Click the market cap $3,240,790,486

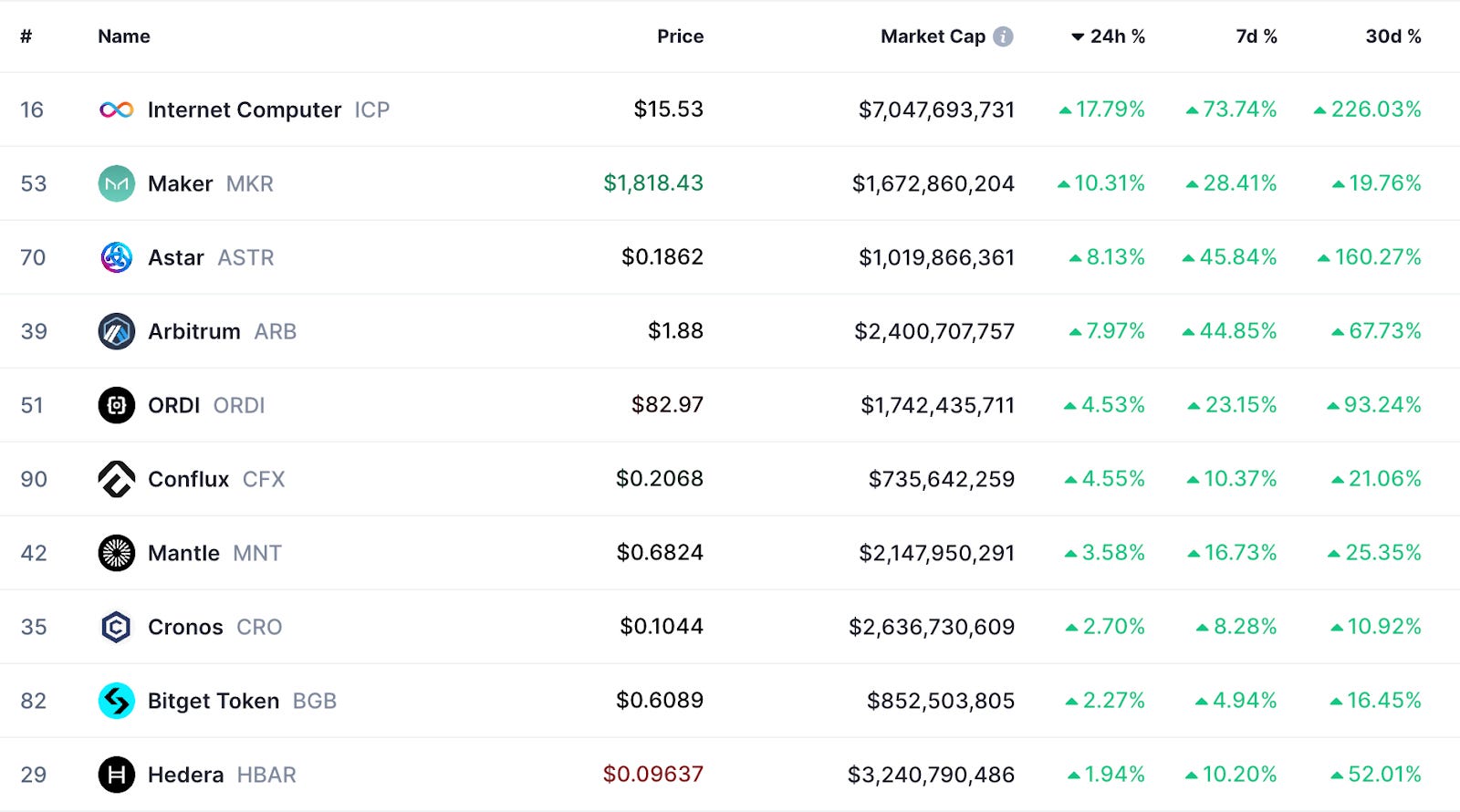tap(931, 775)
